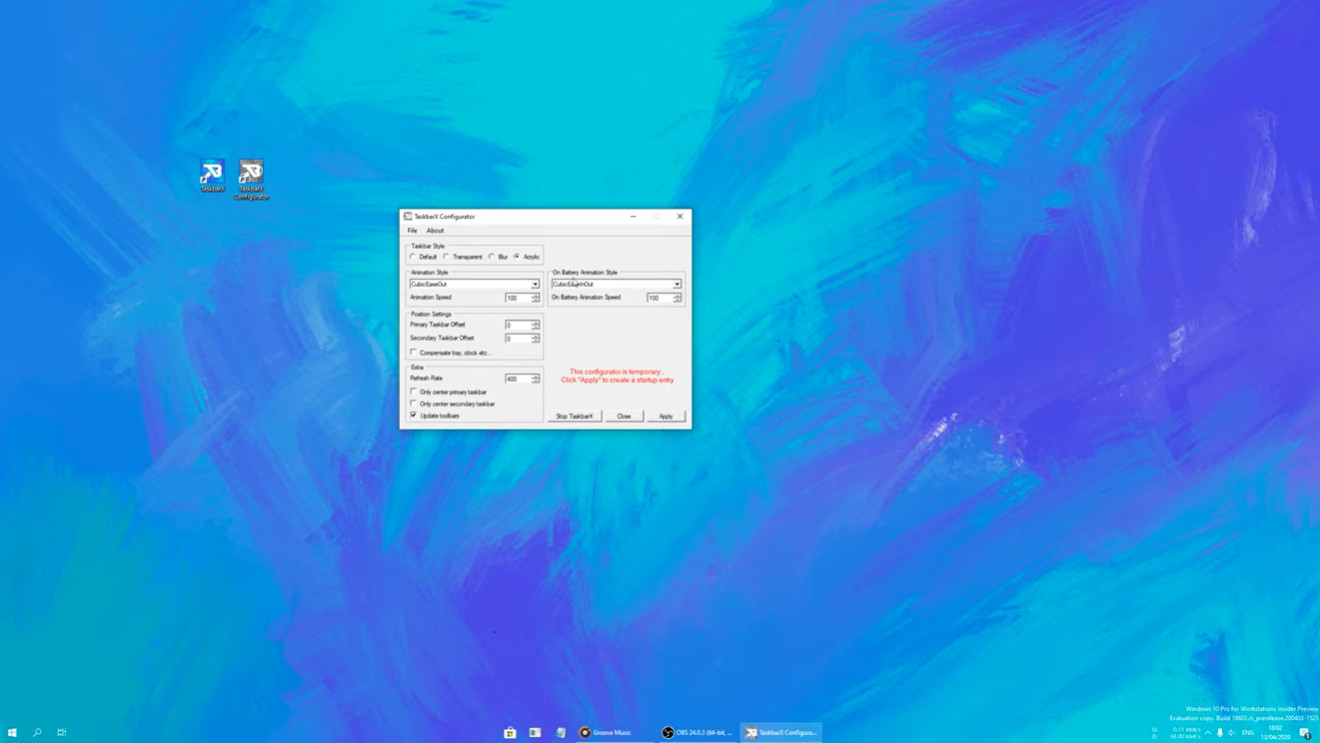Switch to the OBS 24.0.3 taskbar window
This screenshot has width=1320, height=743.
click(x=698, y=732)
